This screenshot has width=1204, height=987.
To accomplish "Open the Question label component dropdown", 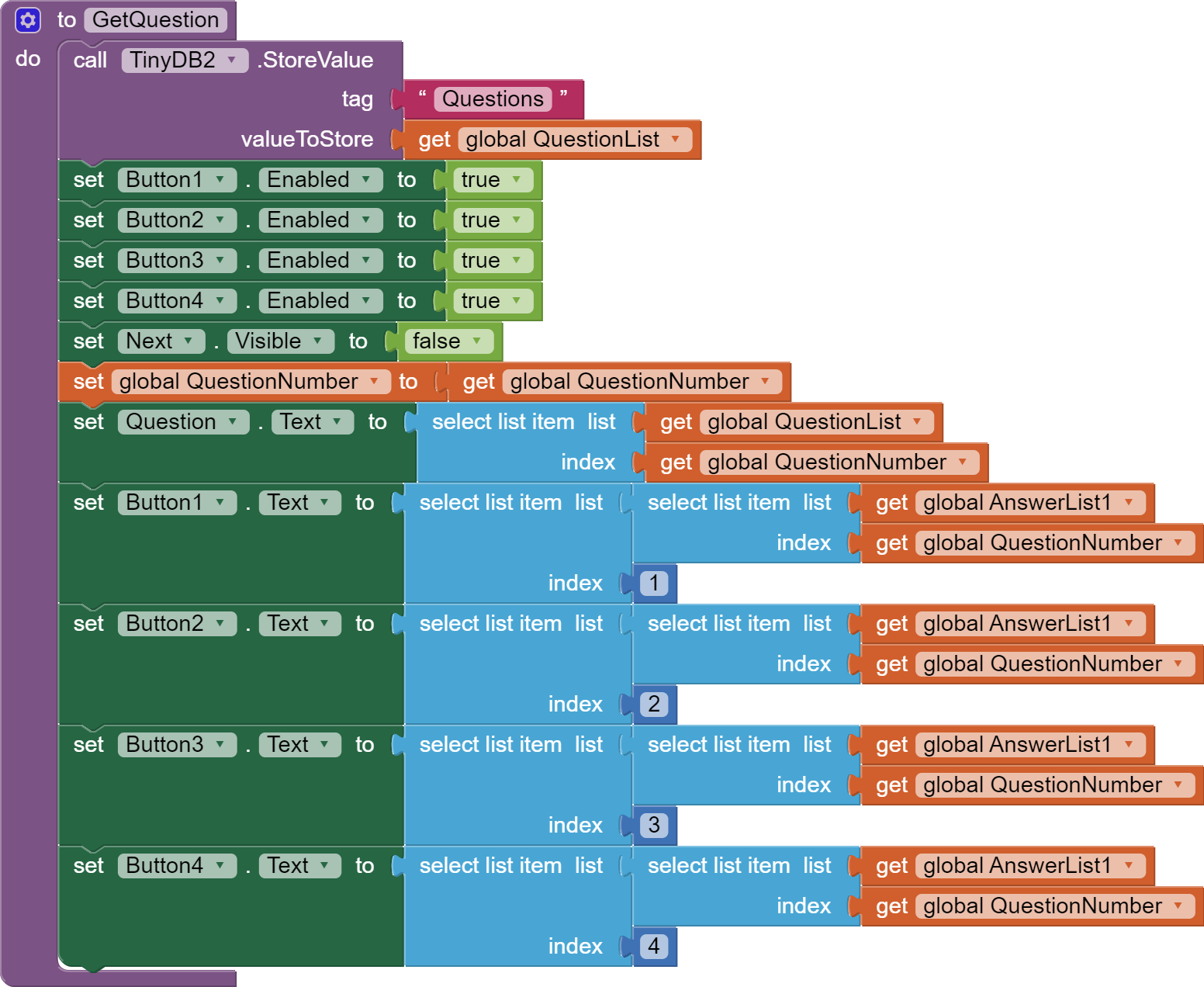I will click(232, 422).
